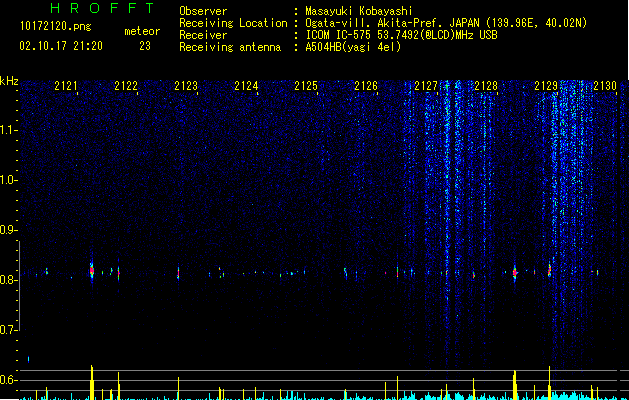Click the tallest yellow intensity peak after 2121
Viewport: 629px width, 400px height.
92,382
